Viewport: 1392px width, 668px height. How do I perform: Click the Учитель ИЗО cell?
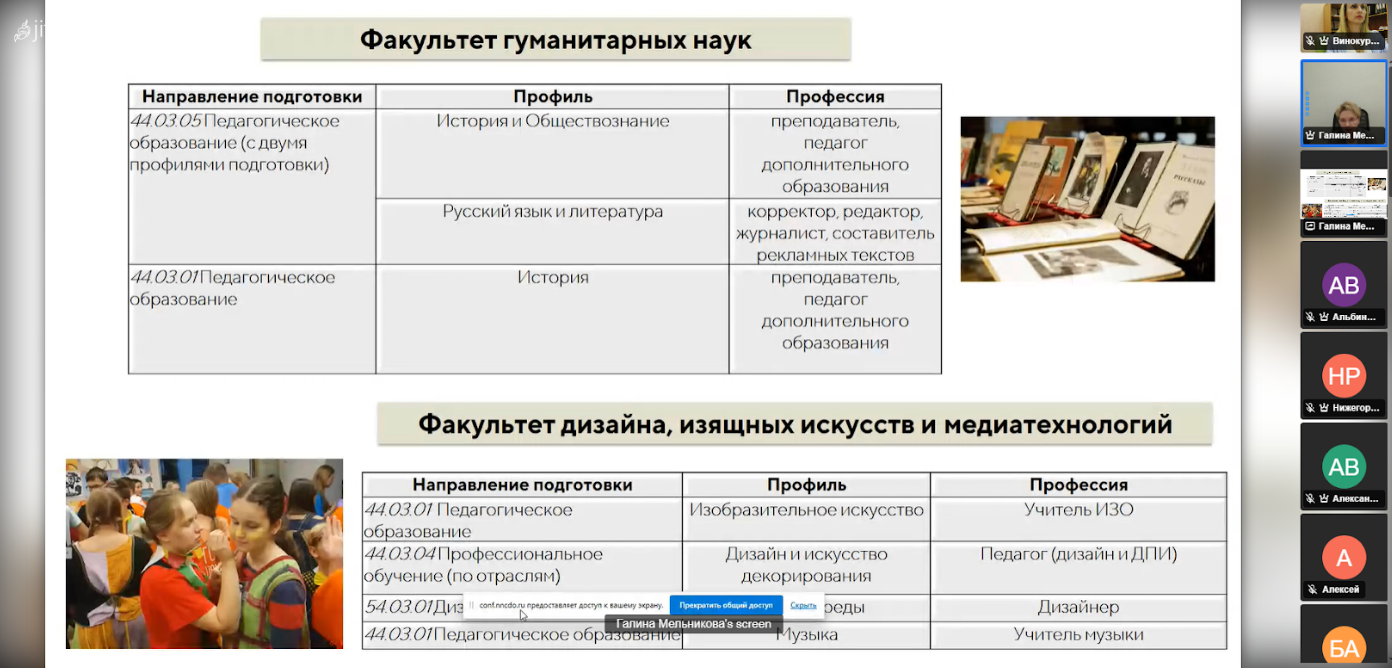point(1079,520)
